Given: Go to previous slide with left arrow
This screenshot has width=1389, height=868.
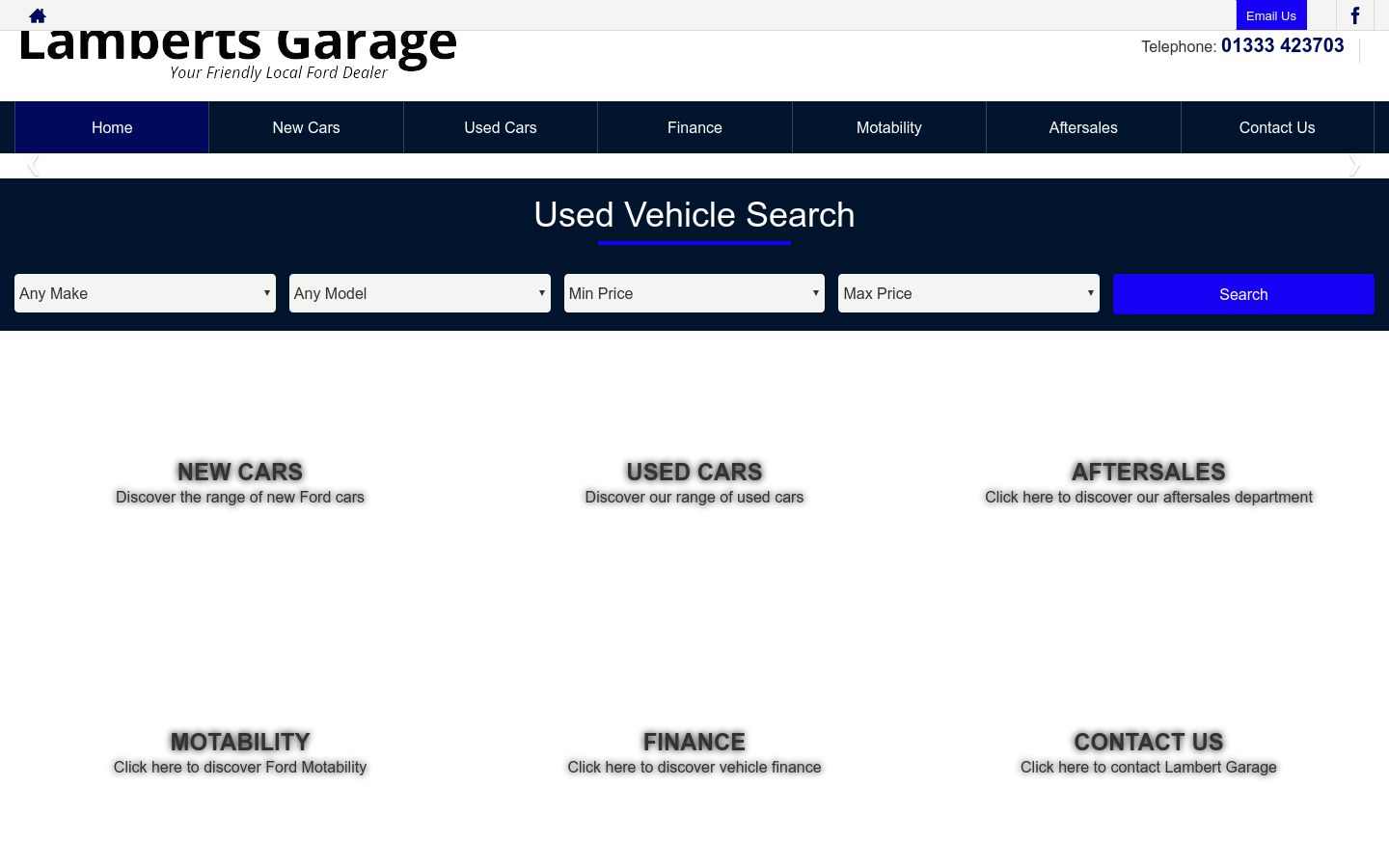Looking at the screenshot, I should pos(33,166).
